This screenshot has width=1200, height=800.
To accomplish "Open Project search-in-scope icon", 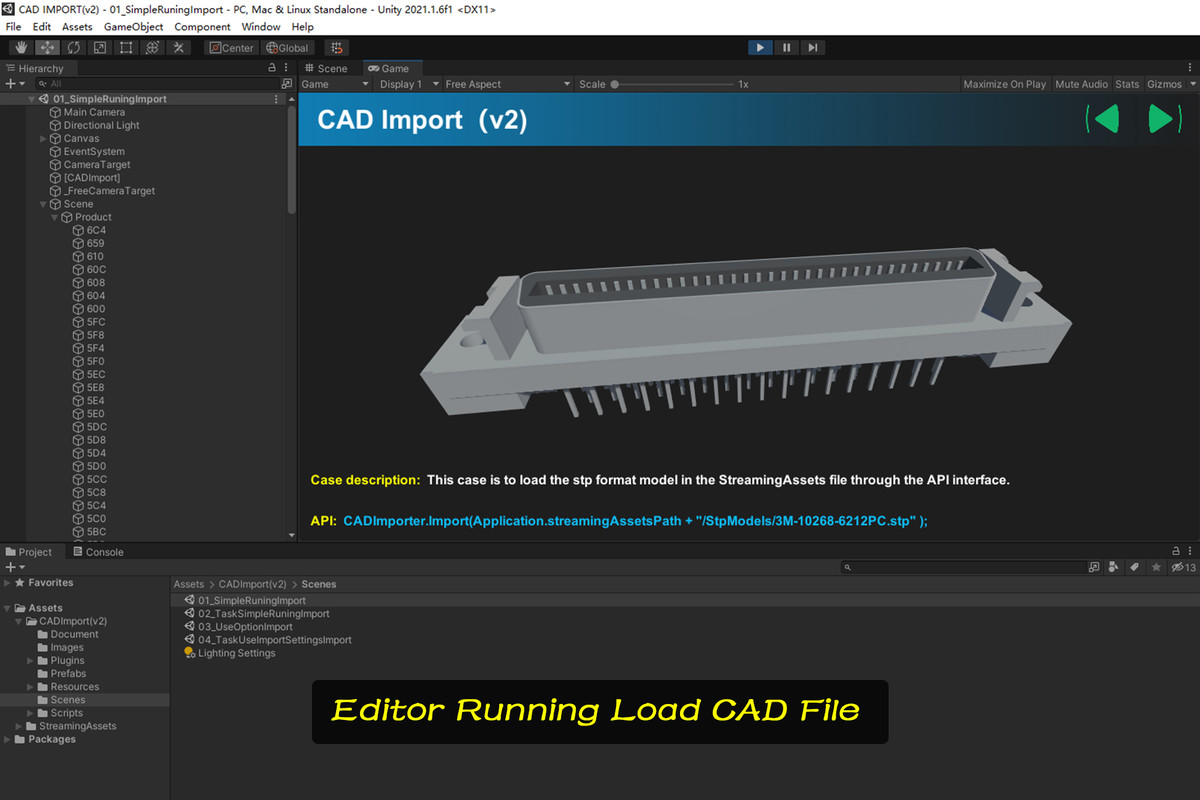I will coord(1094,567).
